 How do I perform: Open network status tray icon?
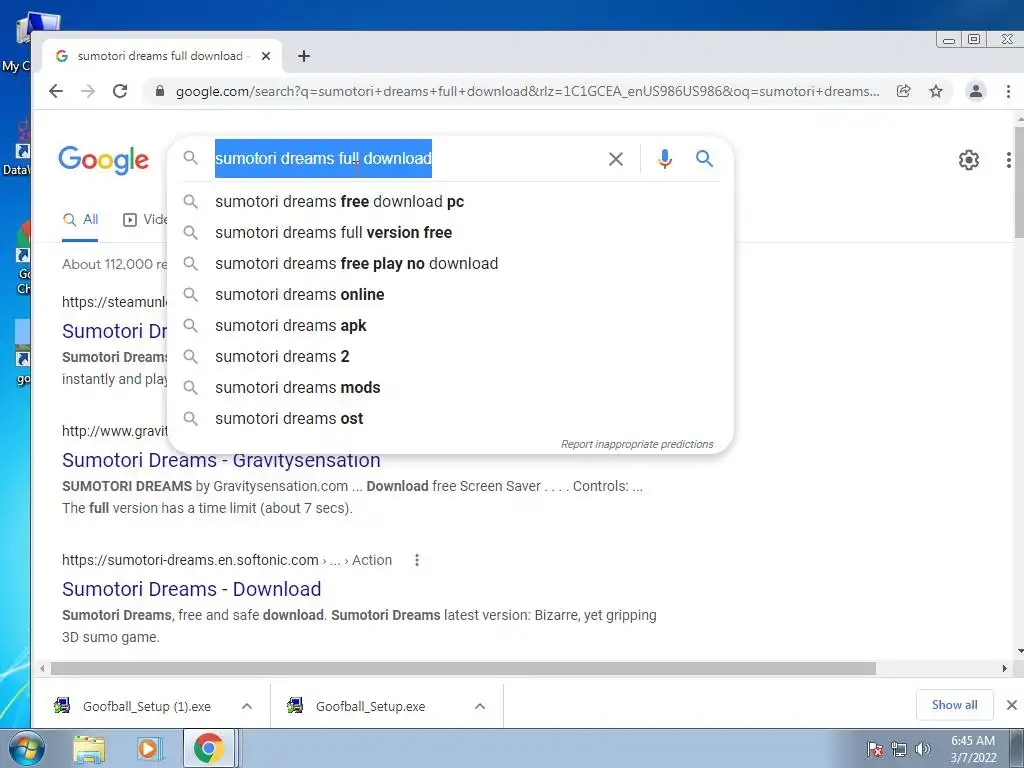pyautogui.click(x=899, y=749)
